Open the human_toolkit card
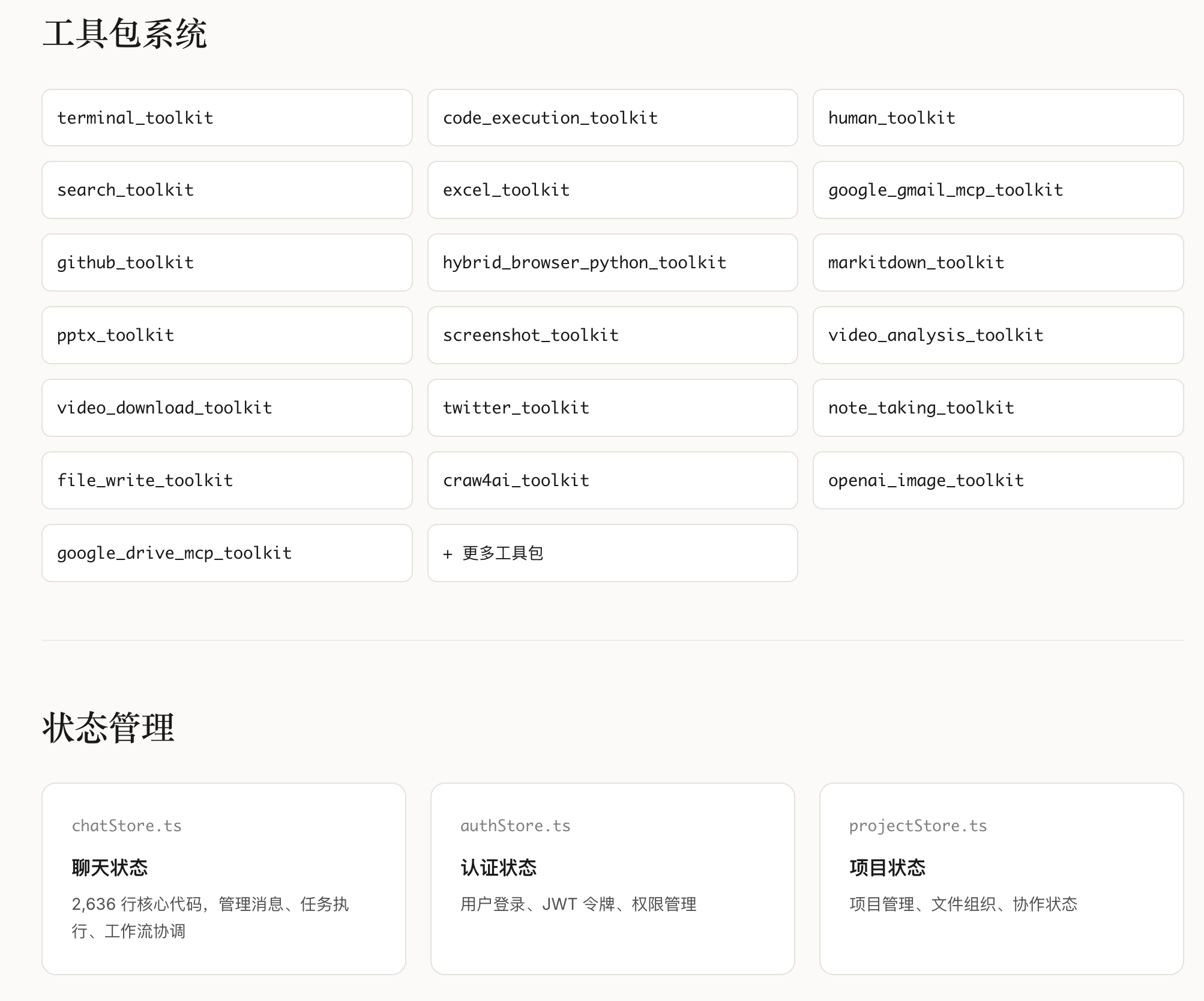The width and height of the screenshot is (1204, 1001). coord(998,118)
